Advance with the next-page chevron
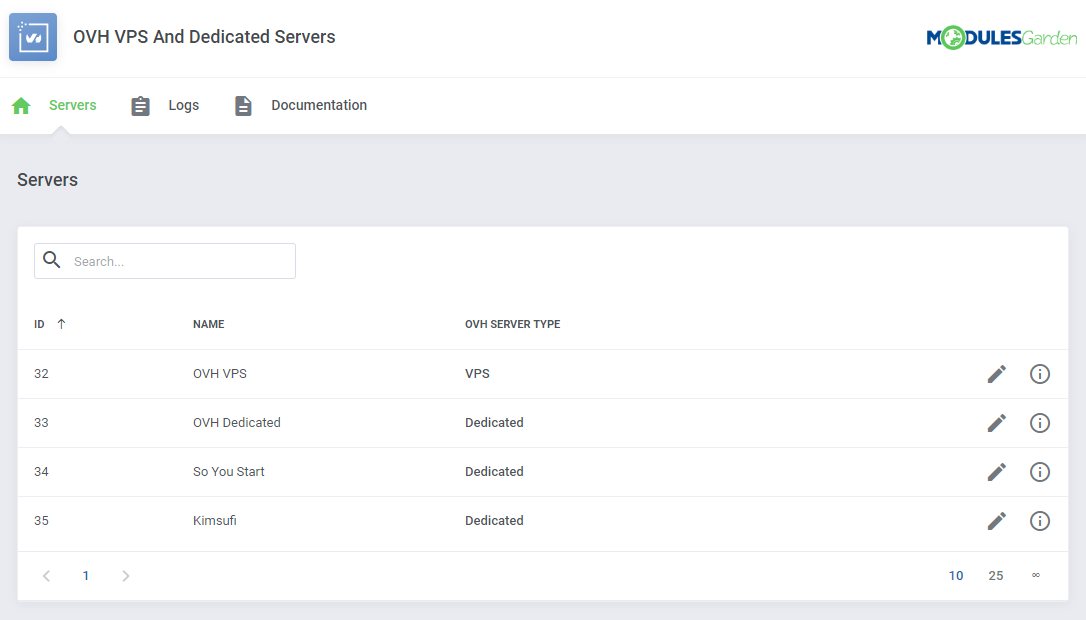The width and height of the screenshot is (1086, 620). tap(125, 575)
